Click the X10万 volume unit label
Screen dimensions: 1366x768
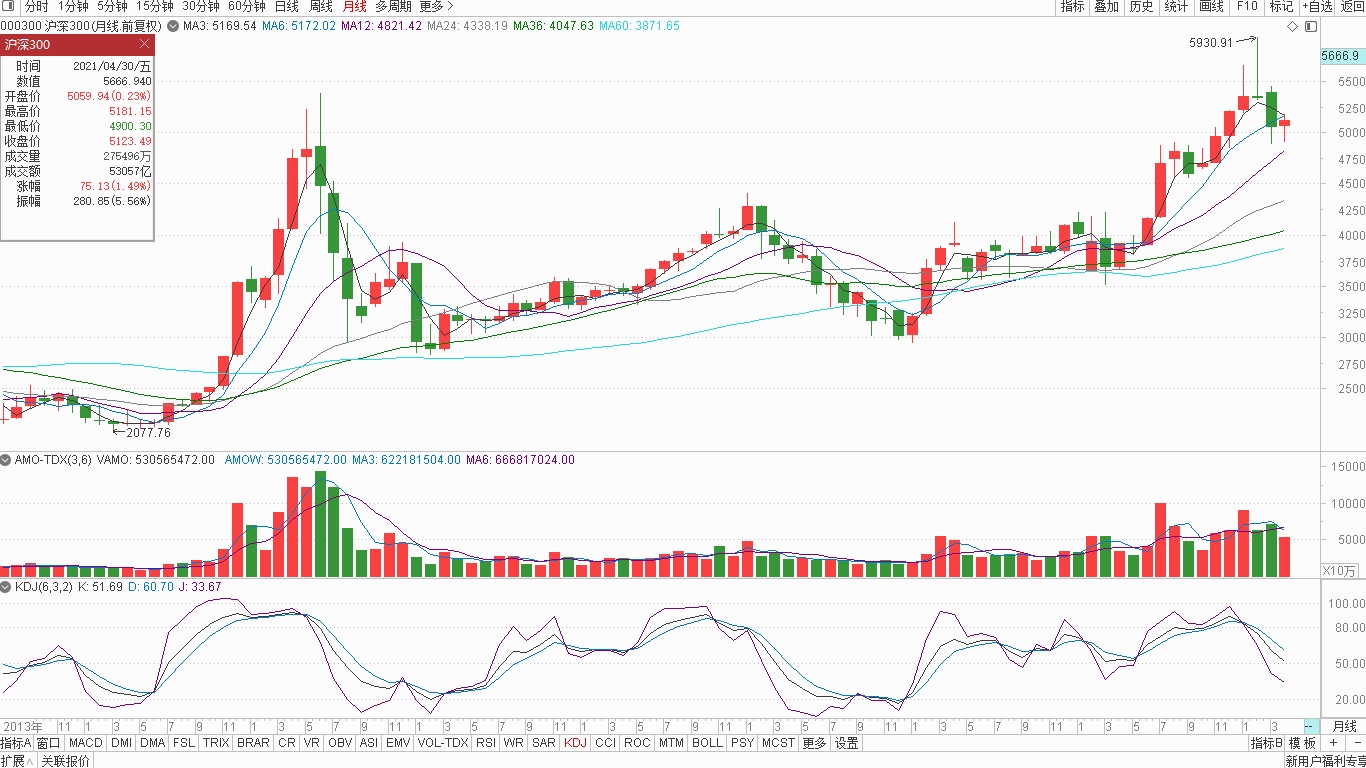pyautogui.click(x=1339, y=570)
